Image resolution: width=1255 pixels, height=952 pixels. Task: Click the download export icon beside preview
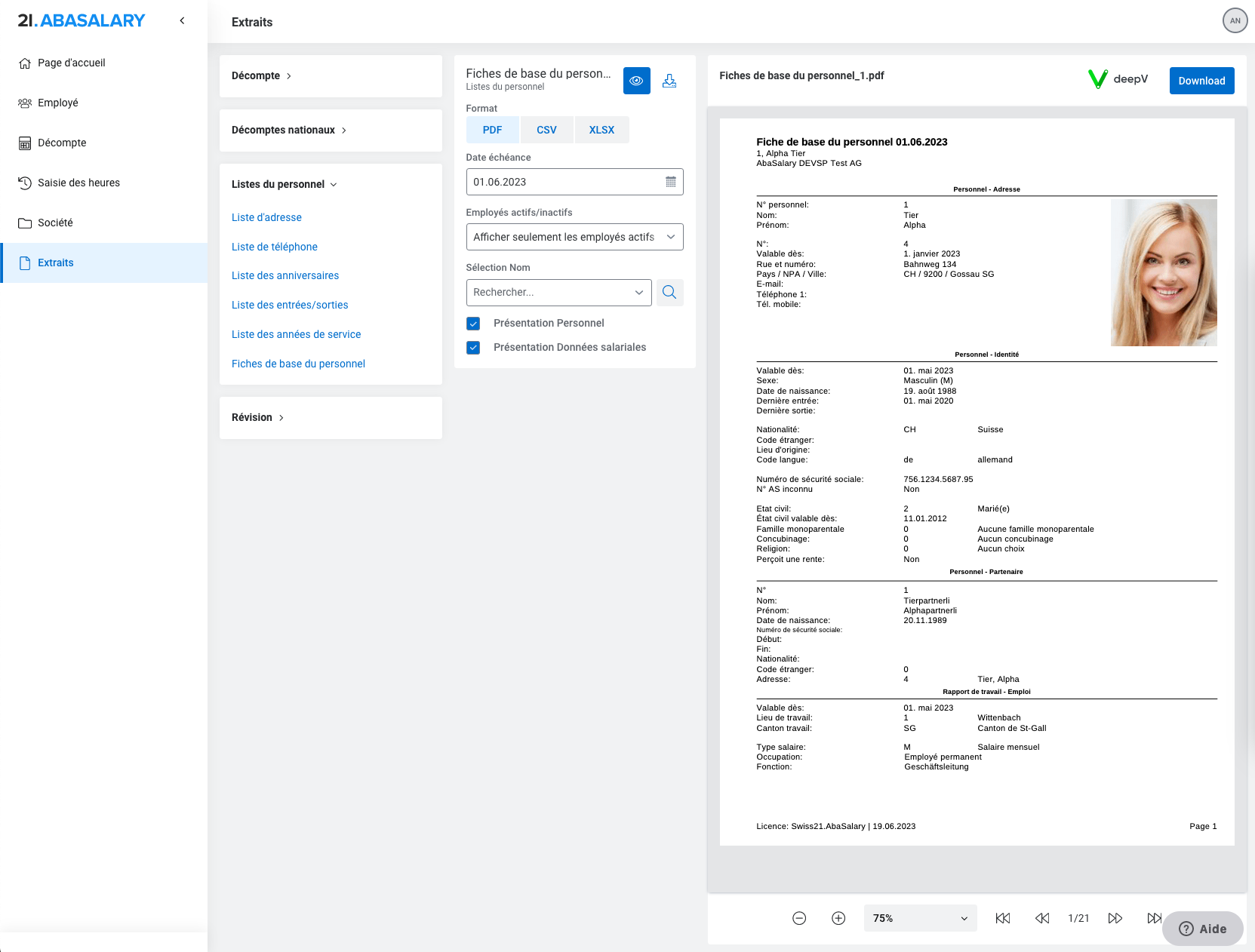click(669, 81)
